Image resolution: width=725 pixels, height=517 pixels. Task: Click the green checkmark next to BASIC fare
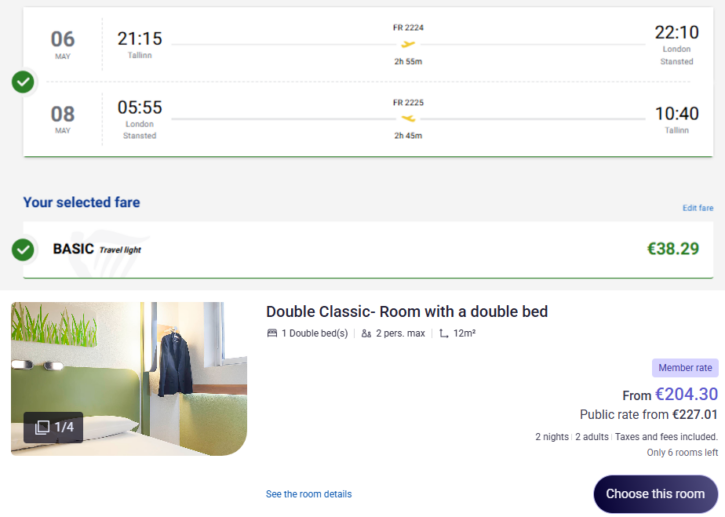pyautogui.click(x=23, y=249)
